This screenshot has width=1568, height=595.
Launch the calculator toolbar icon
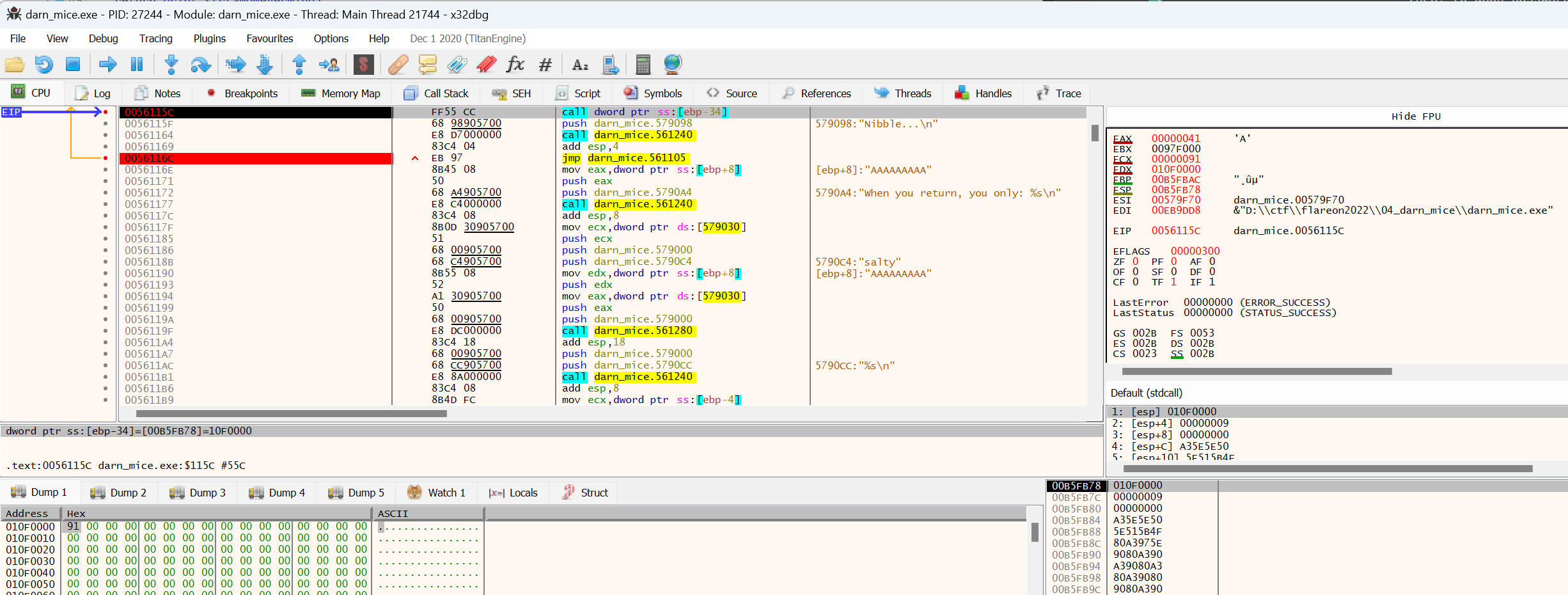click(643, 64)
